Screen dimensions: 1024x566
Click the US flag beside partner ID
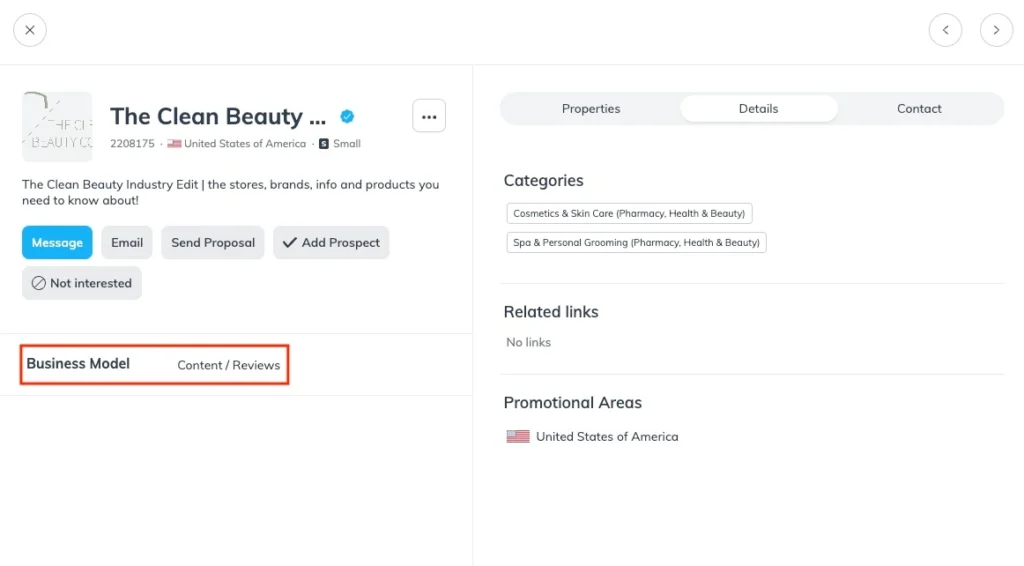point(175,144)
